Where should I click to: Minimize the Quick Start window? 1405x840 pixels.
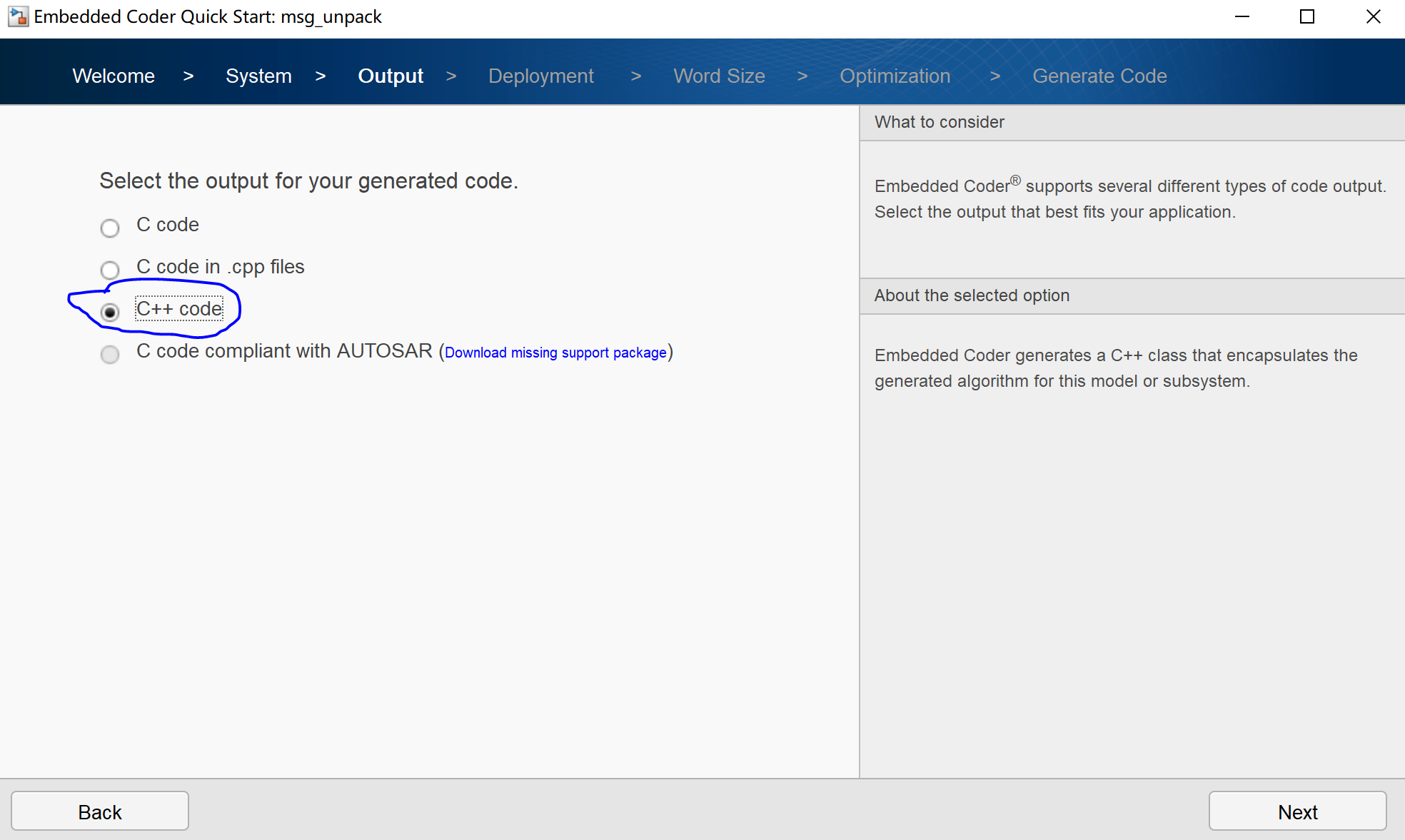[x=1242, y=16]
